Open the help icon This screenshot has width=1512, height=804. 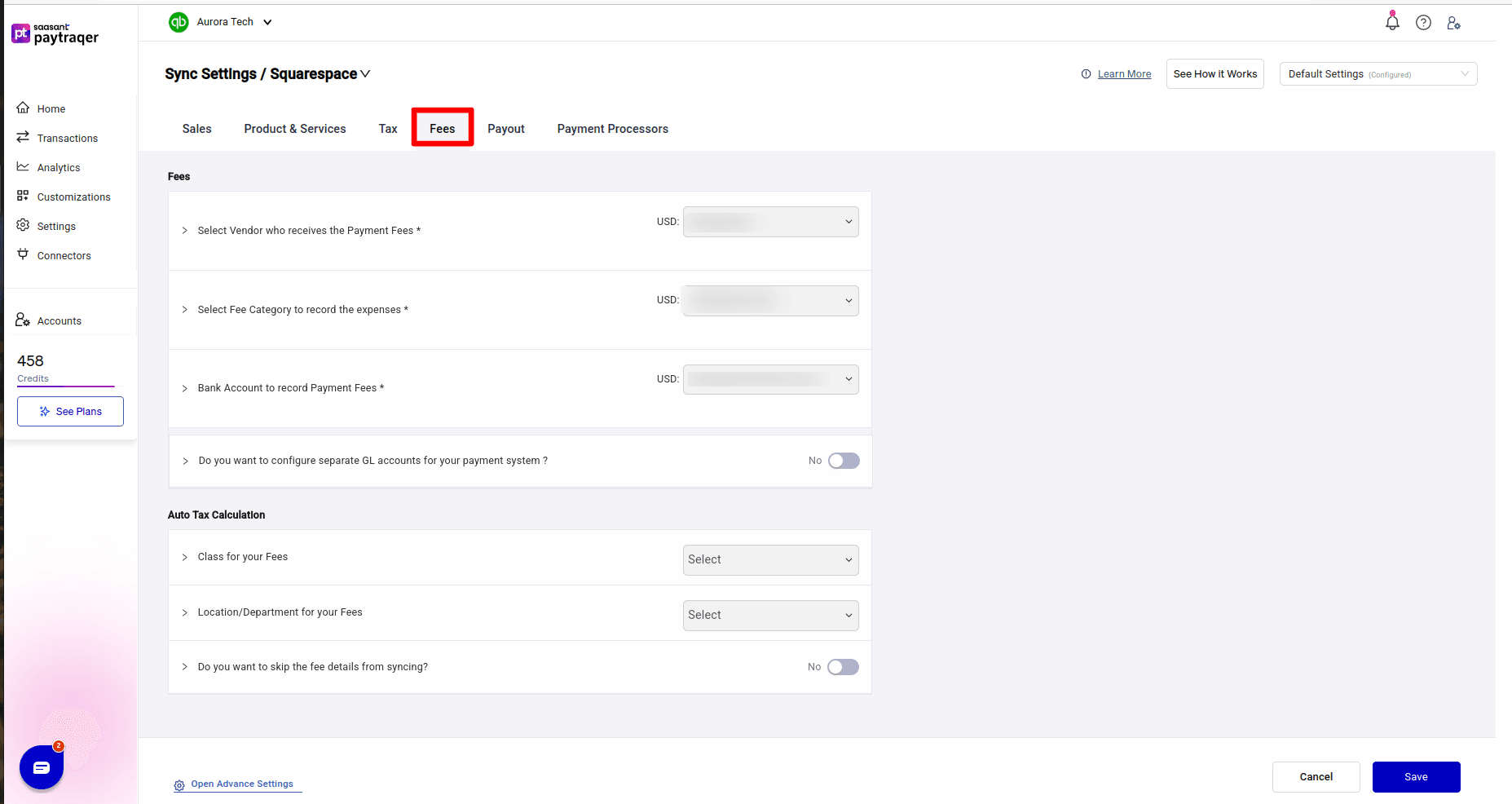point(1423,22)
